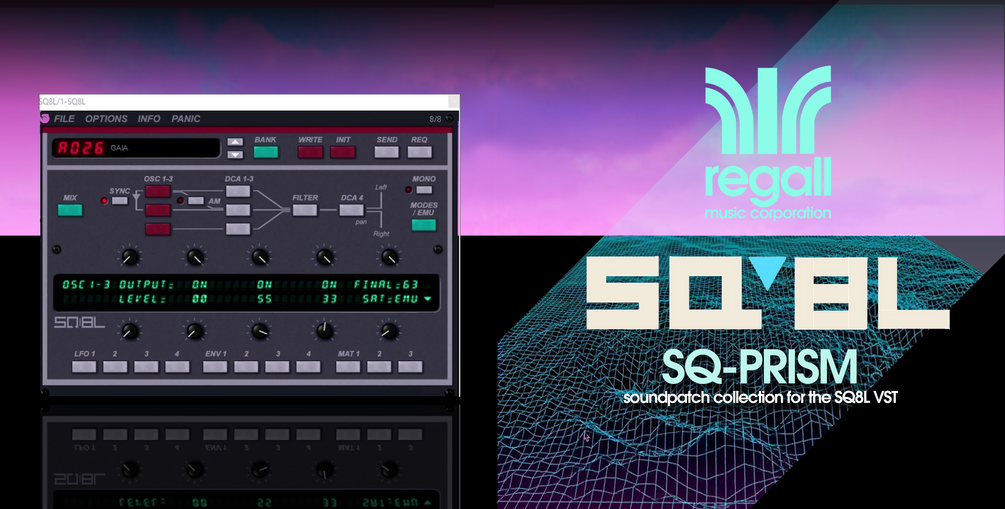Open the MAT 3 modulation page
Image resolution: width=1005 pixels, height=509 pixels.
pos(410,367)
